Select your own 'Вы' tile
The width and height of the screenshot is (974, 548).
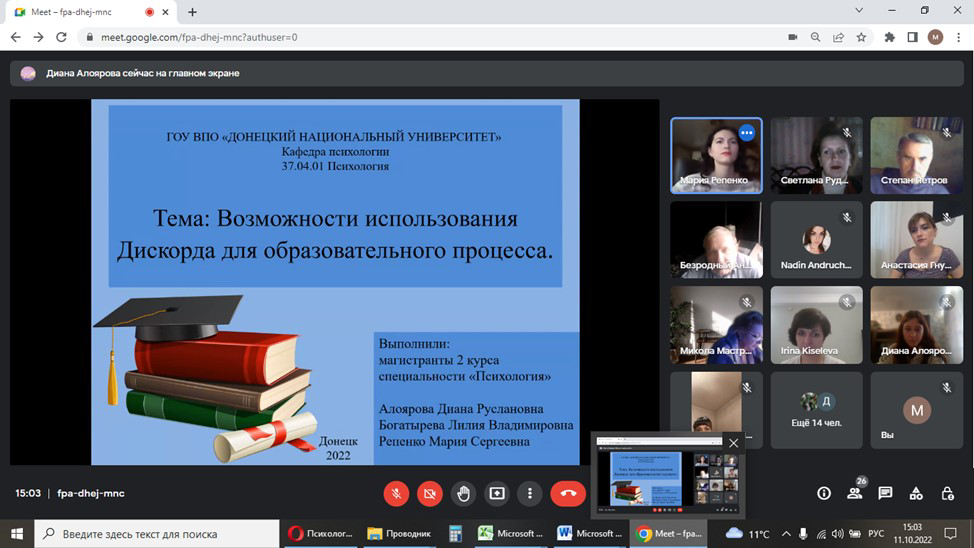pos(916,410)
